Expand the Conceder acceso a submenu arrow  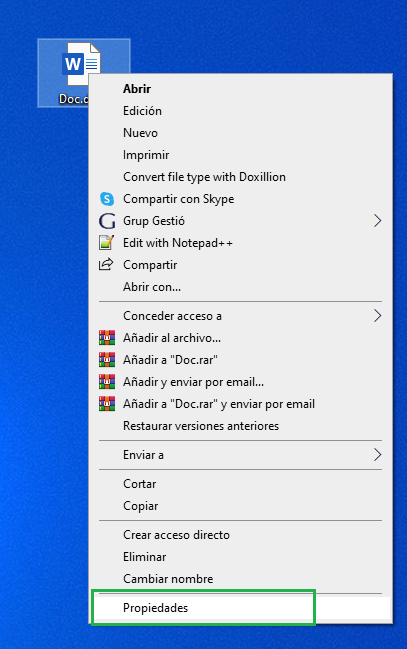[x=377, y=316]
